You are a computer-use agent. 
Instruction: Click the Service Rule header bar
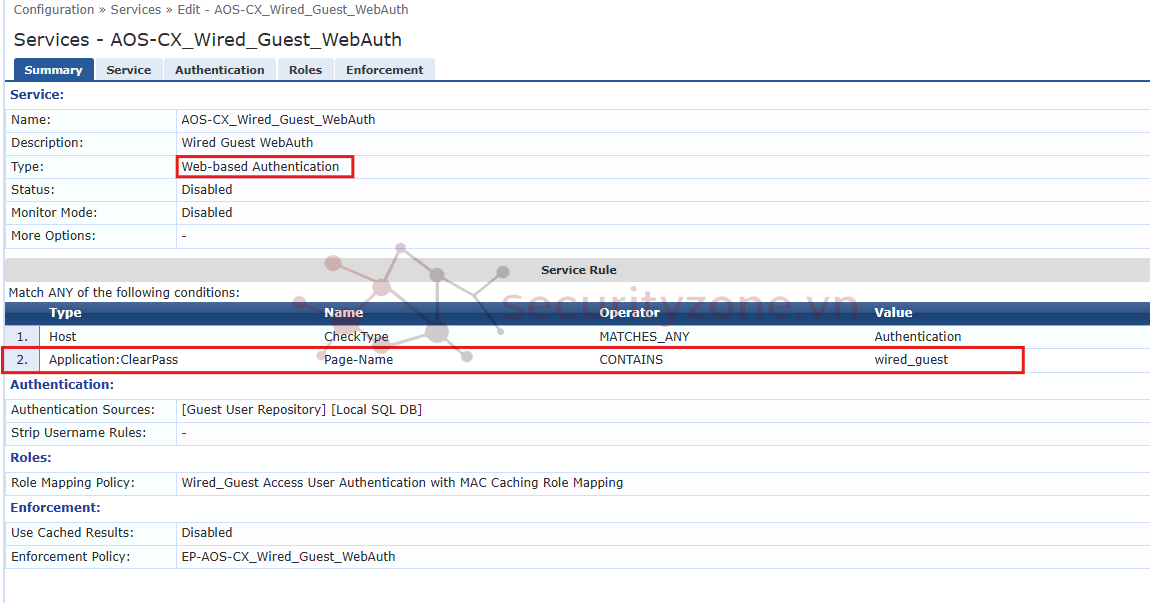(x=578, y=270)
